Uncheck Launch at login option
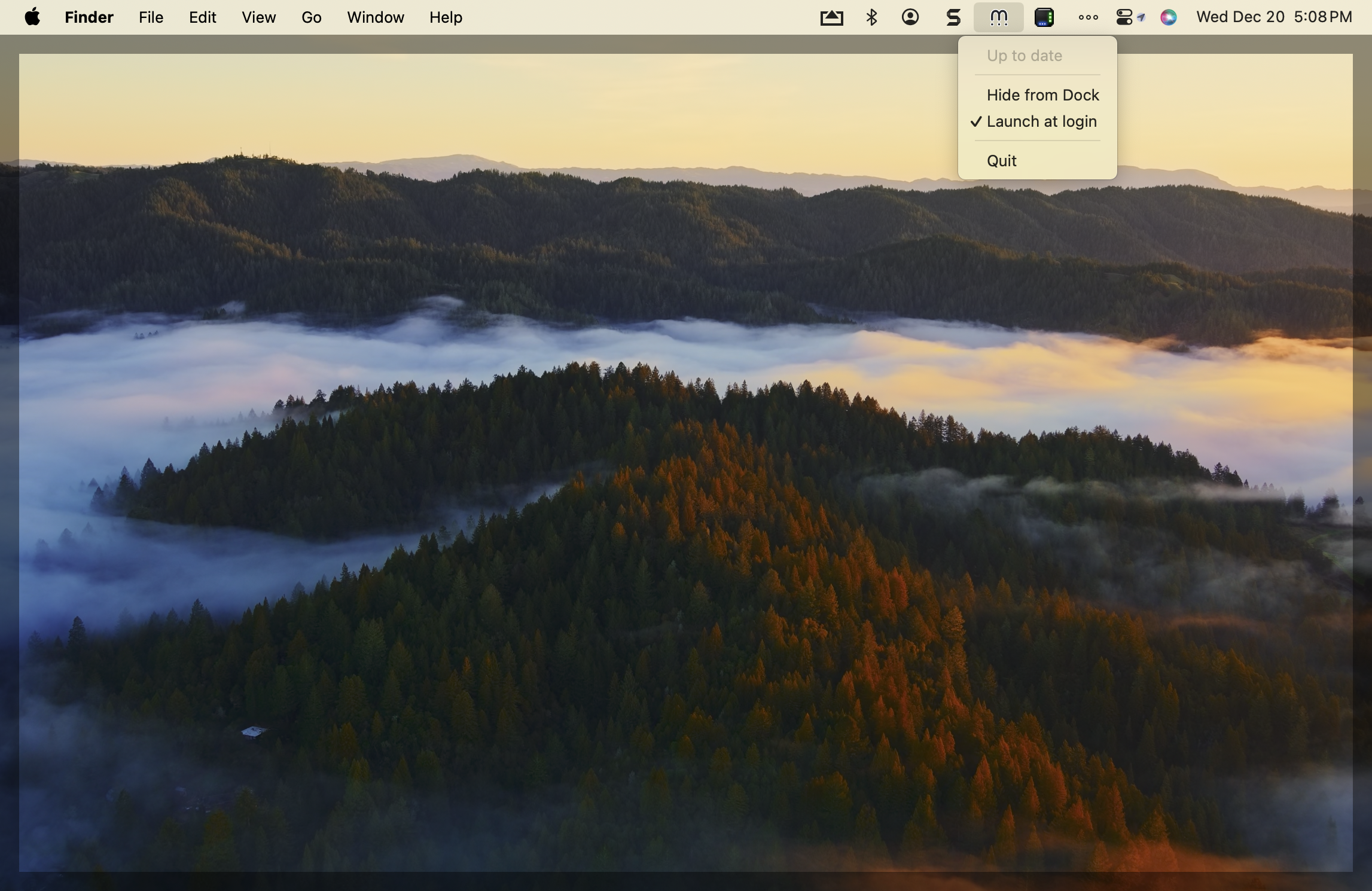The height and width of the screenshot is (891, 1372). 1041,121
